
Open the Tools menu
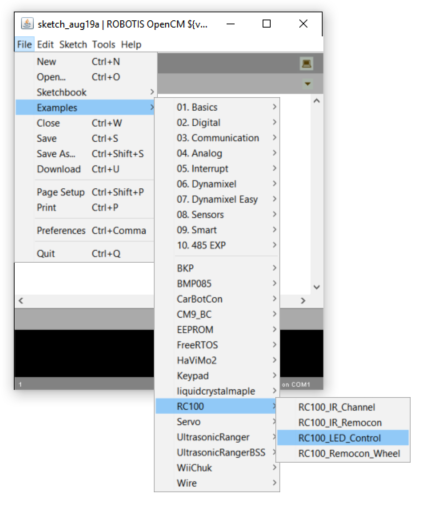click(x=104, y=44)
